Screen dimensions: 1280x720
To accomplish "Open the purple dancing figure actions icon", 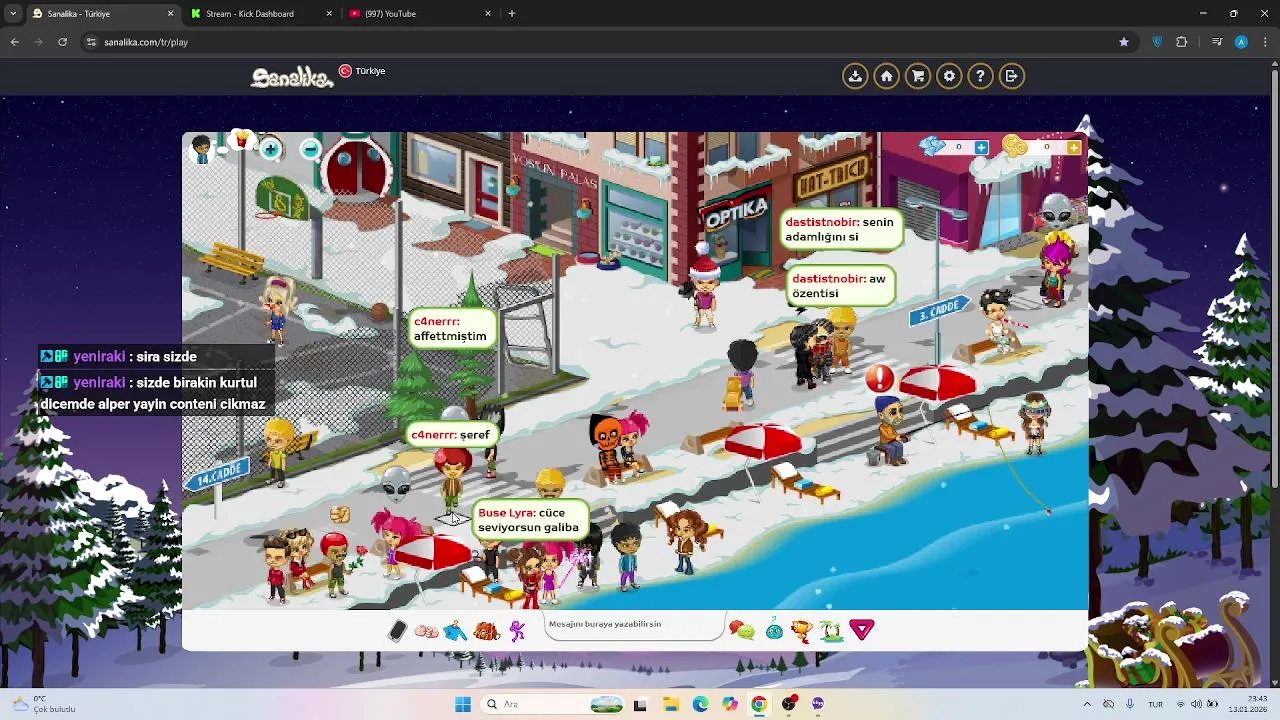I will point(517,631).
